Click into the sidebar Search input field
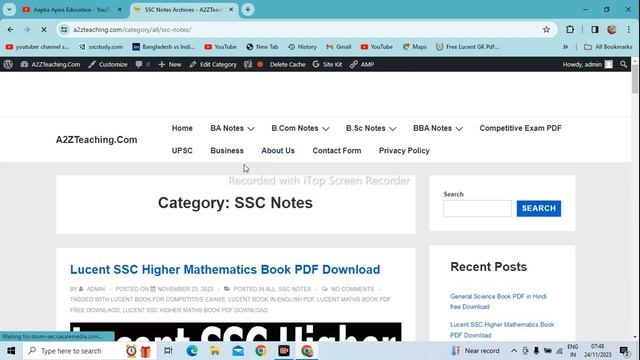Screen dimensions: 640x360 coord(477,209)
